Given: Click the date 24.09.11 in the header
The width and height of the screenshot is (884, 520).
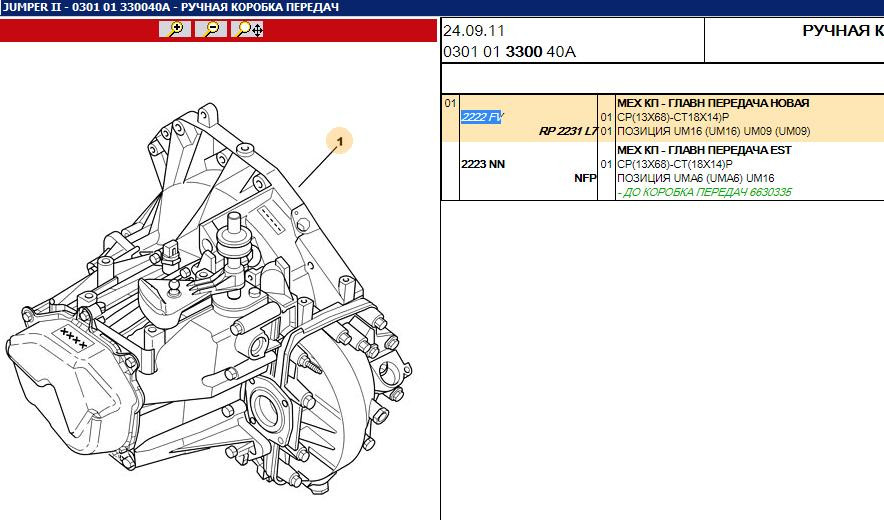Looking at the screenshot, I should [472, 30].
